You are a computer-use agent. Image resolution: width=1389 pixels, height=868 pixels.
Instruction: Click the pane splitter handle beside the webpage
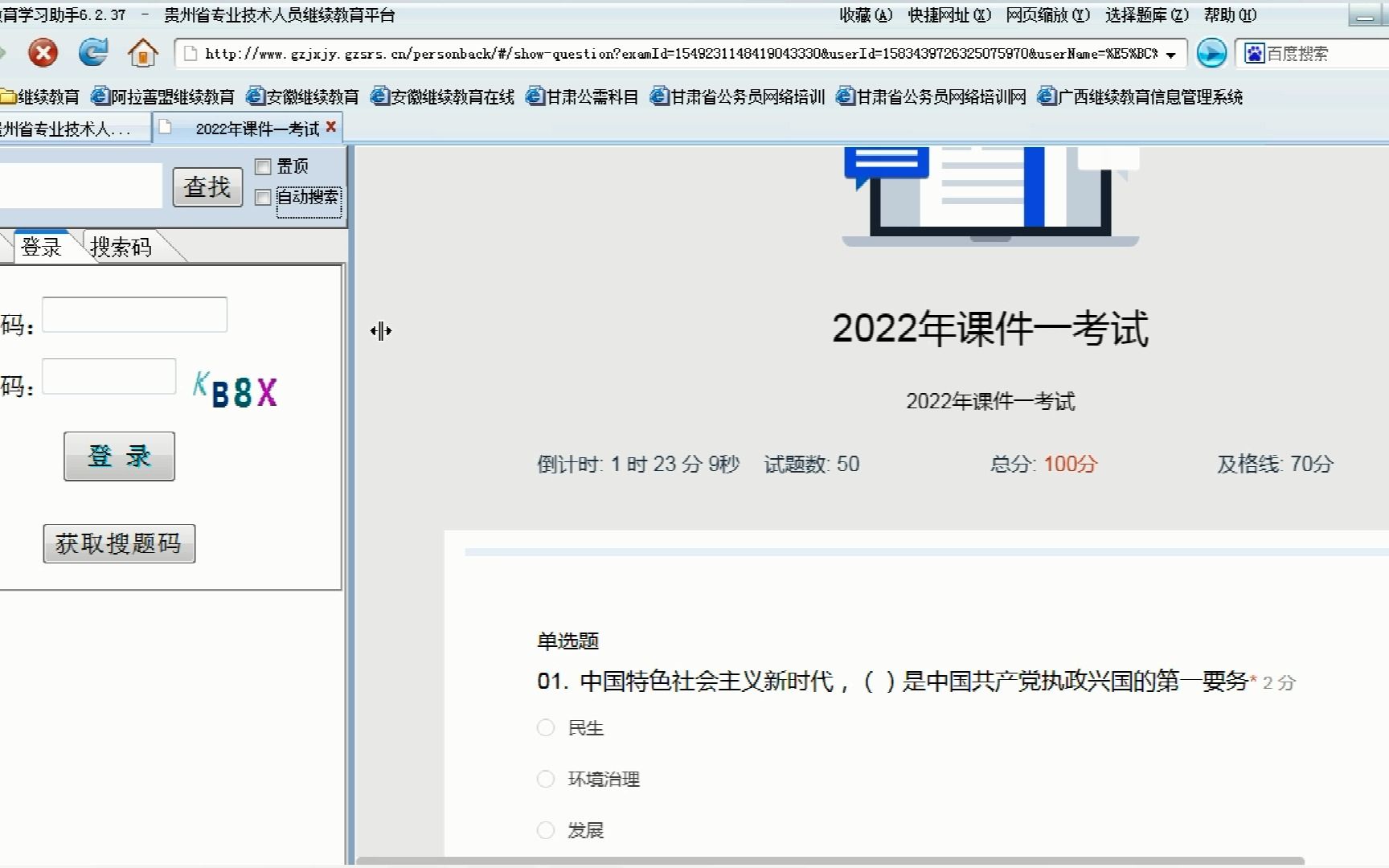381,330
